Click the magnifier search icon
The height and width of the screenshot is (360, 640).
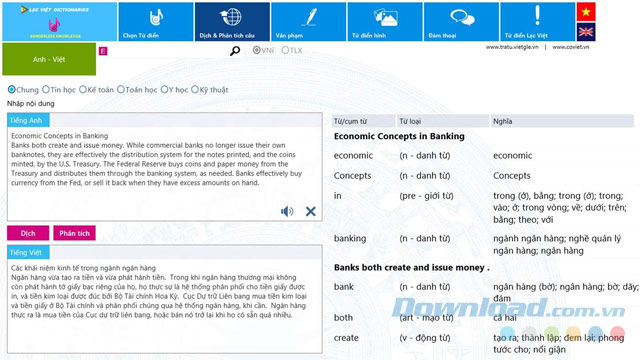click(235, 51)
